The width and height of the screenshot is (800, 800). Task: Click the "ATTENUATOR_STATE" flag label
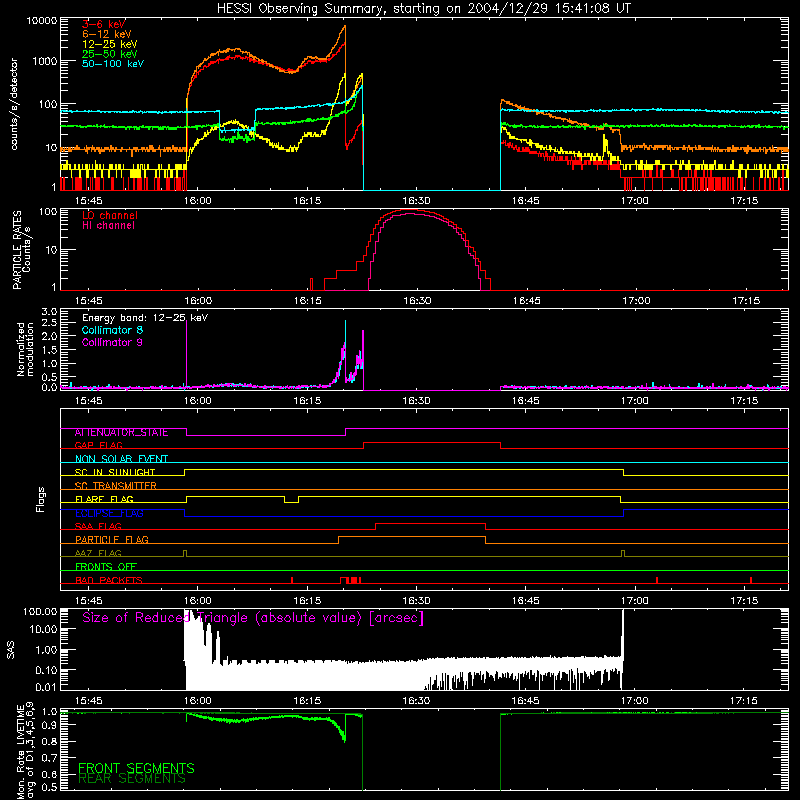(x=121, y=433)
